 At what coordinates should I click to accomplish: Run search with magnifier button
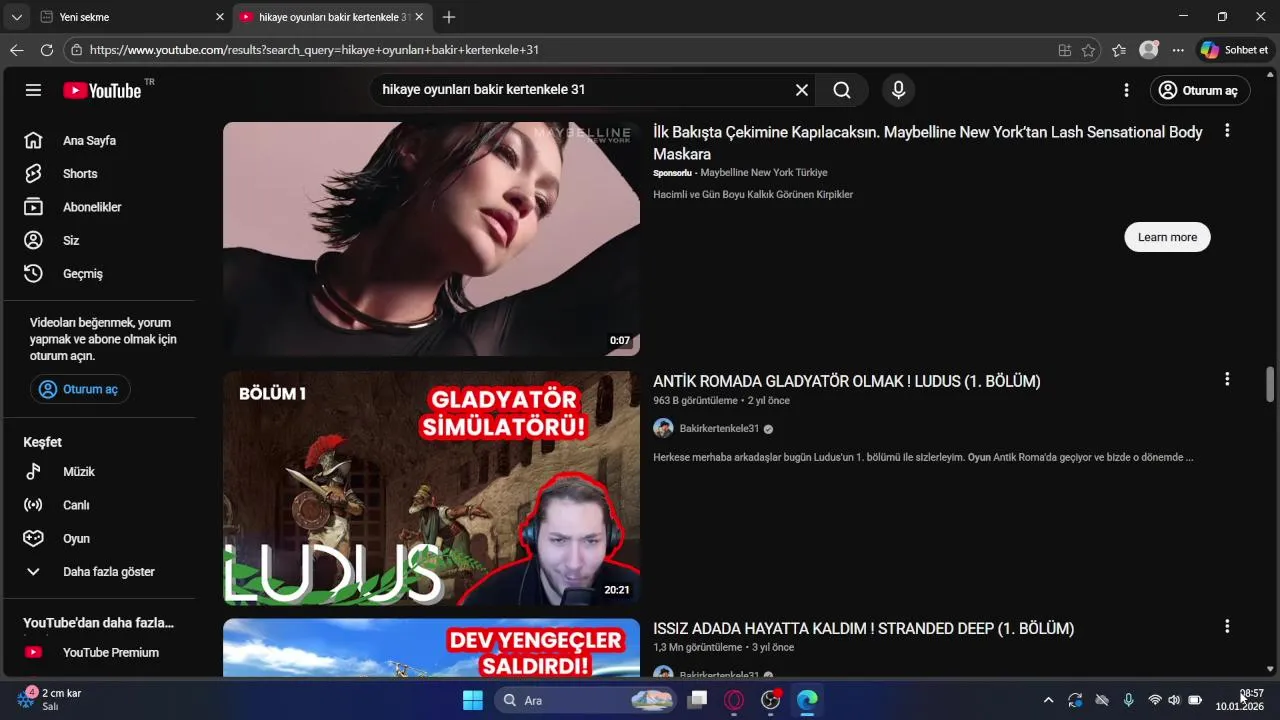842,90
